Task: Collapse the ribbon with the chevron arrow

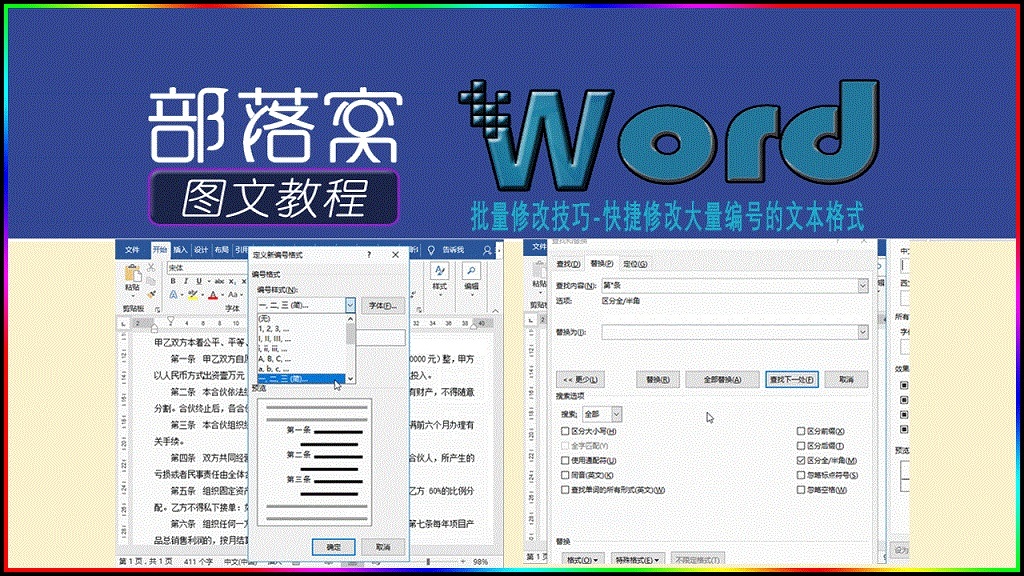Action: click(x=495, y=311)
